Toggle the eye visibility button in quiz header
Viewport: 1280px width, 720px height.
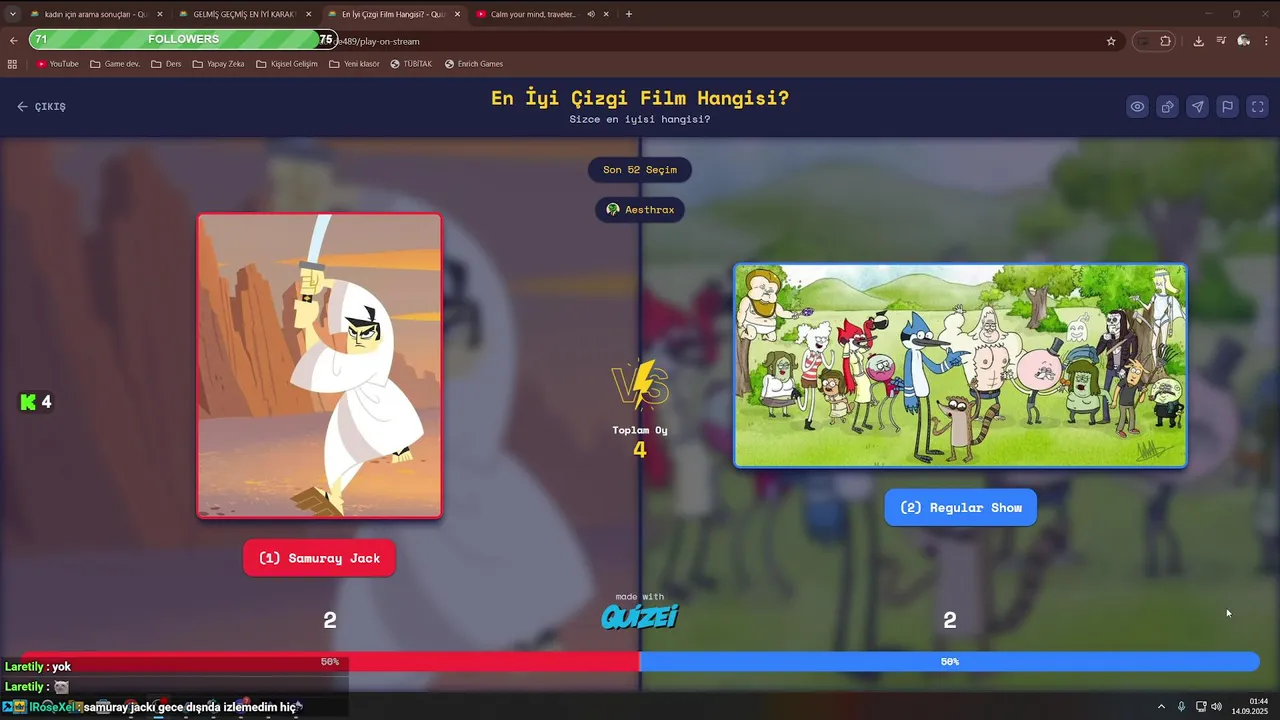(1137, 107)
